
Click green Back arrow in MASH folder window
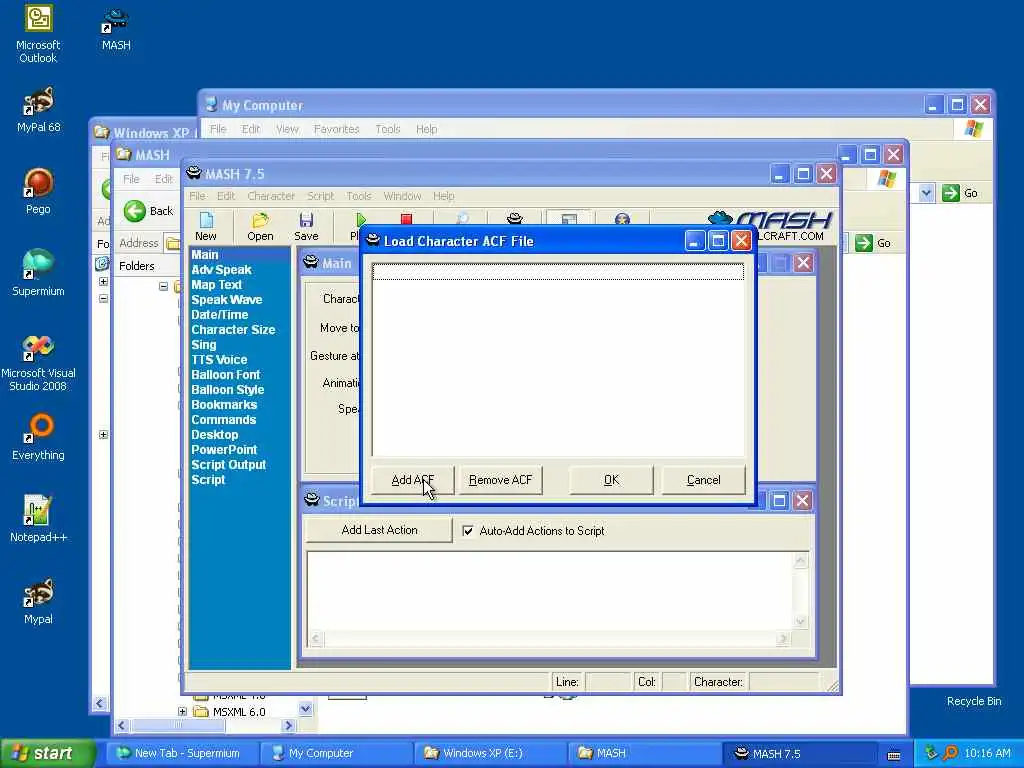[x=135, y=211]
